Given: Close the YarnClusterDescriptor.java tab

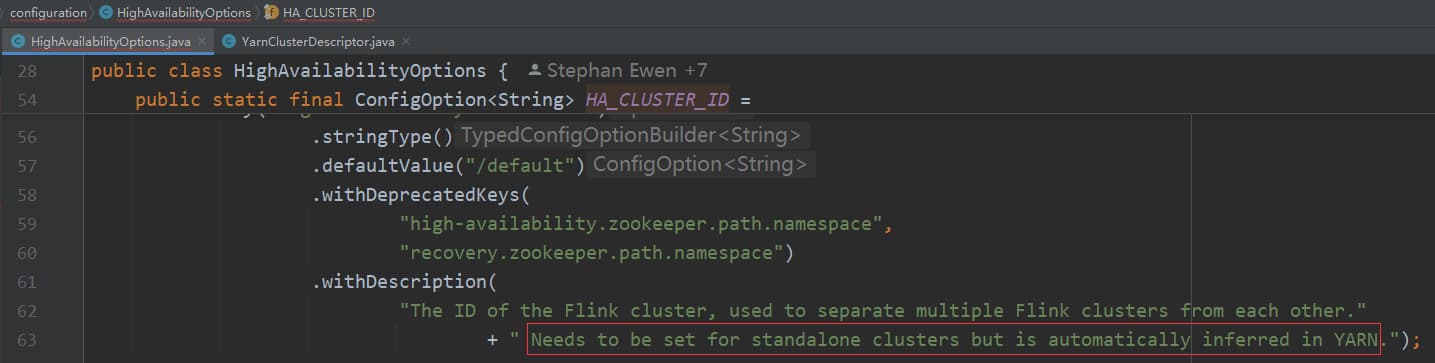Looking at the screenshot, I should 405,42.
